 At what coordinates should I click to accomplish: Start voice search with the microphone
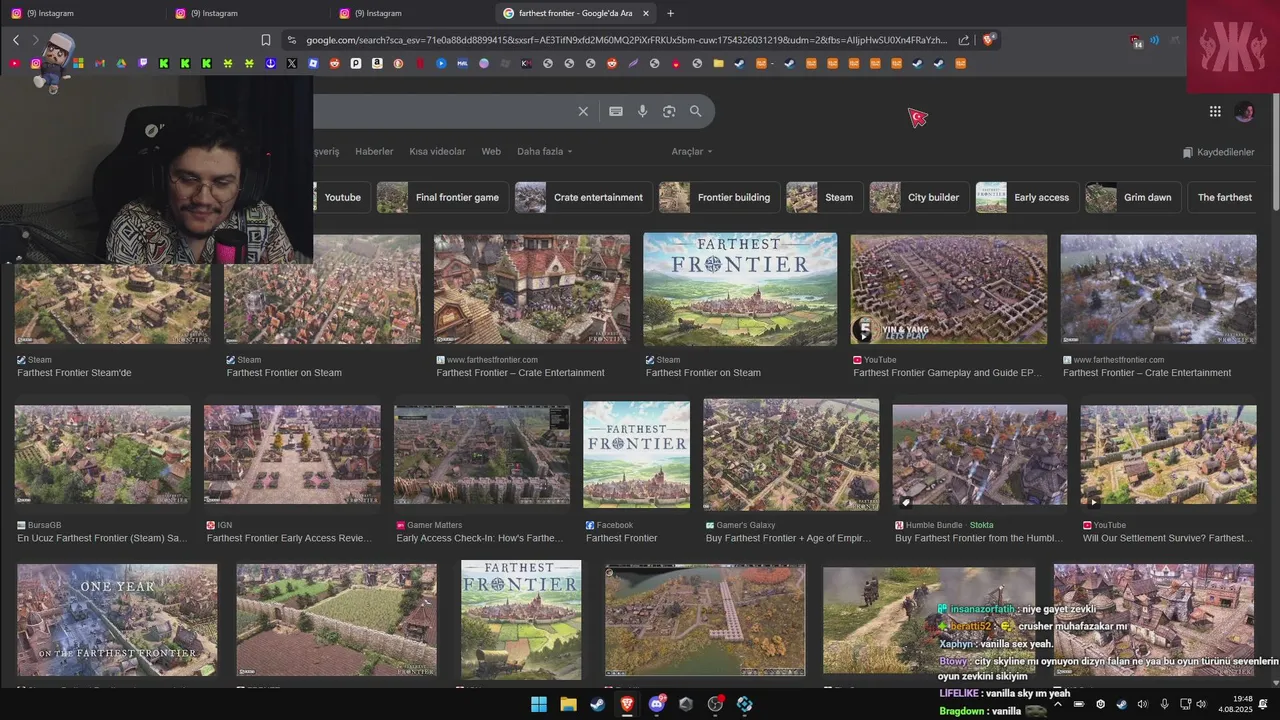click(x=643, y=111)
